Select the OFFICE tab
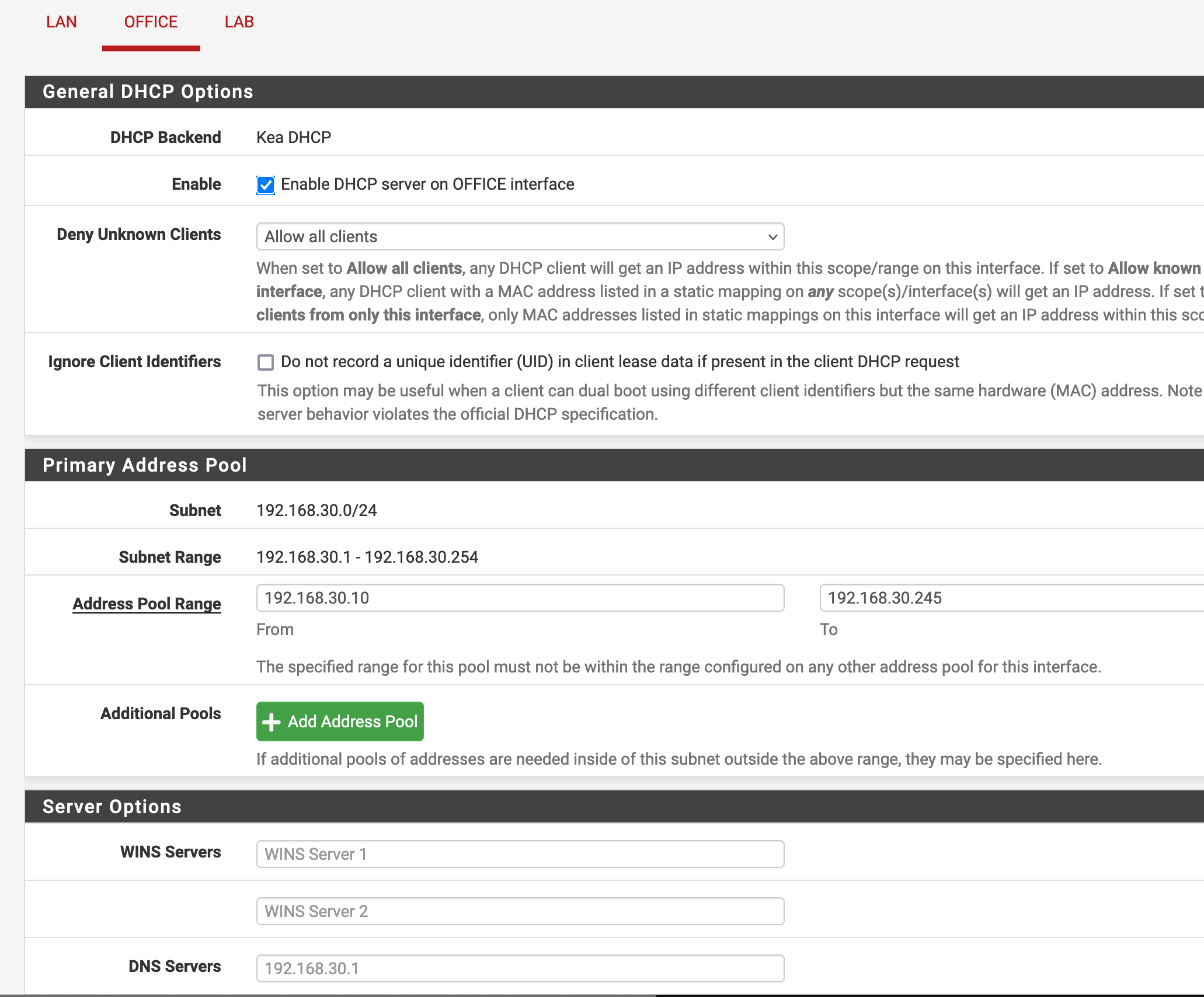The width and height of the screenshot is (1204, 997). tap(151, 22)
